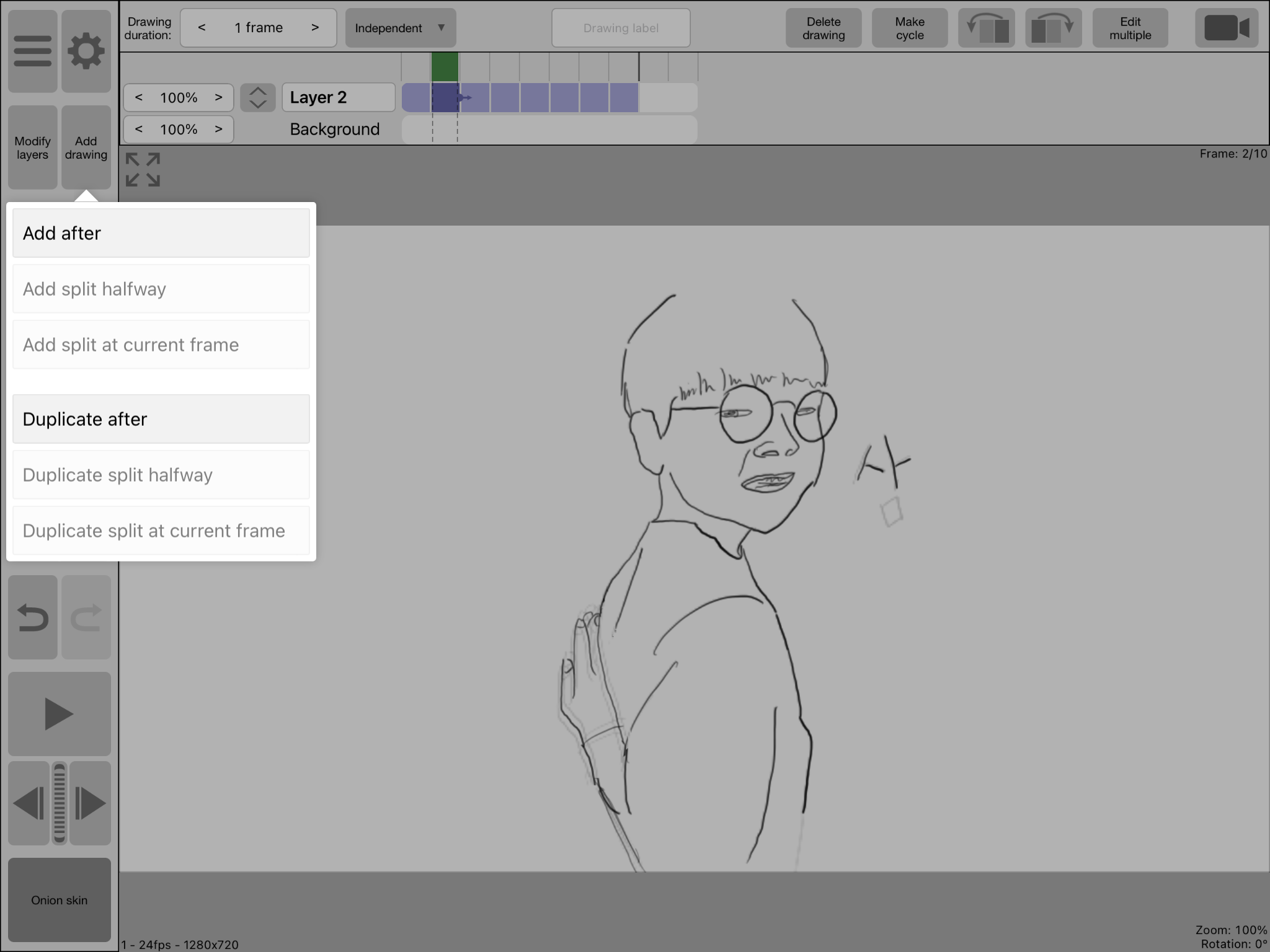Open the settings gear
The image size is (1270, 952).
point(86,51)
